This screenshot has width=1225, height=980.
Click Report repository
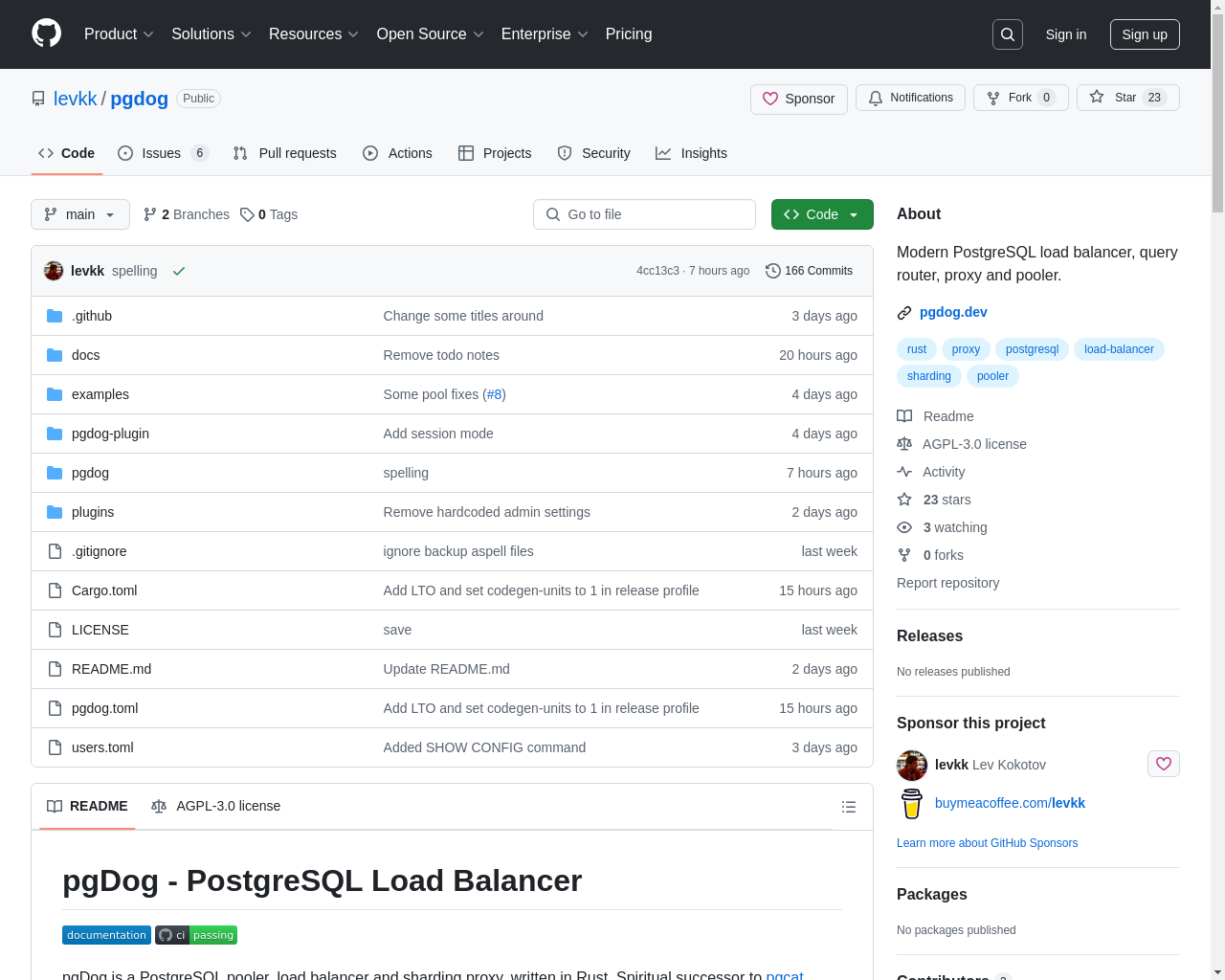click(x=947, y=583)
